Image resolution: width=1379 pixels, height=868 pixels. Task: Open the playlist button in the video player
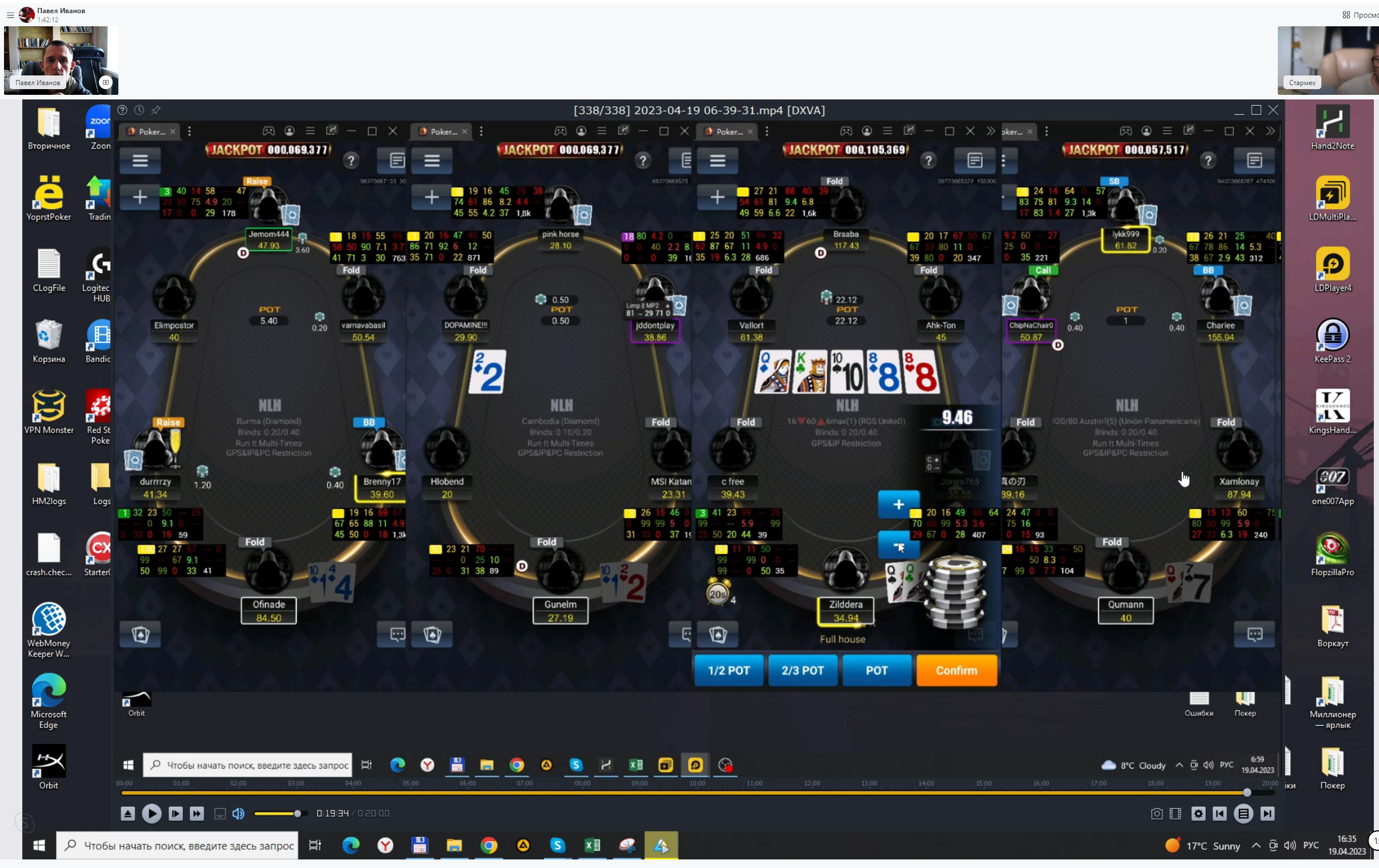click(1244, 813)
